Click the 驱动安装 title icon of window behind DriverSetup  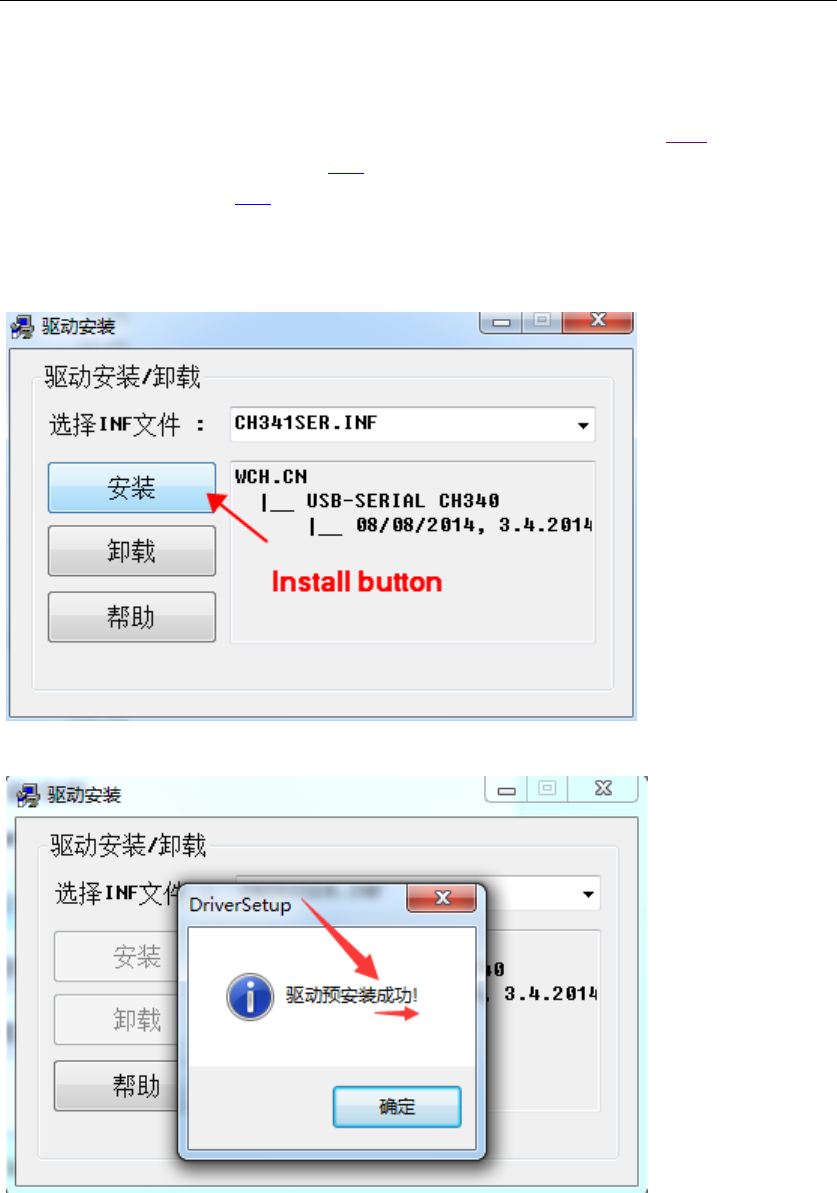(x=28, y=796)
